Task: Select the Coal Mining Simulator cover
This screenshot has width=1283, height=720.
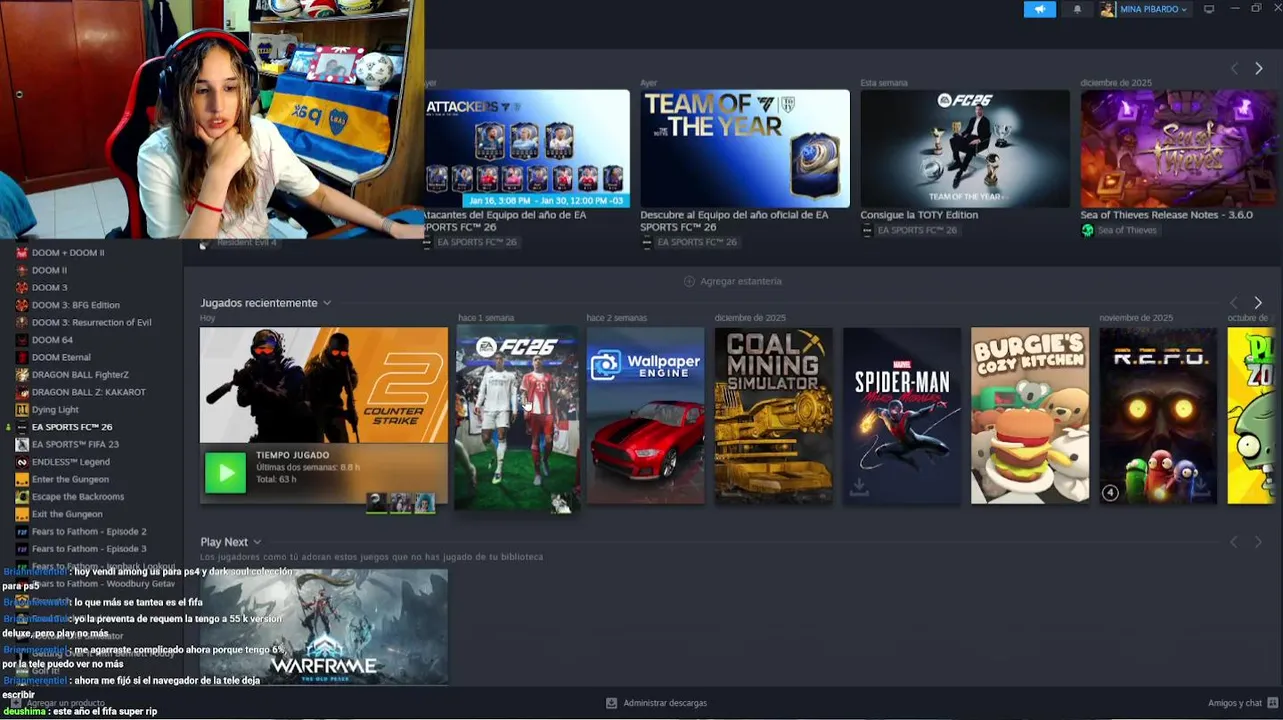Action: pos(773,416)
